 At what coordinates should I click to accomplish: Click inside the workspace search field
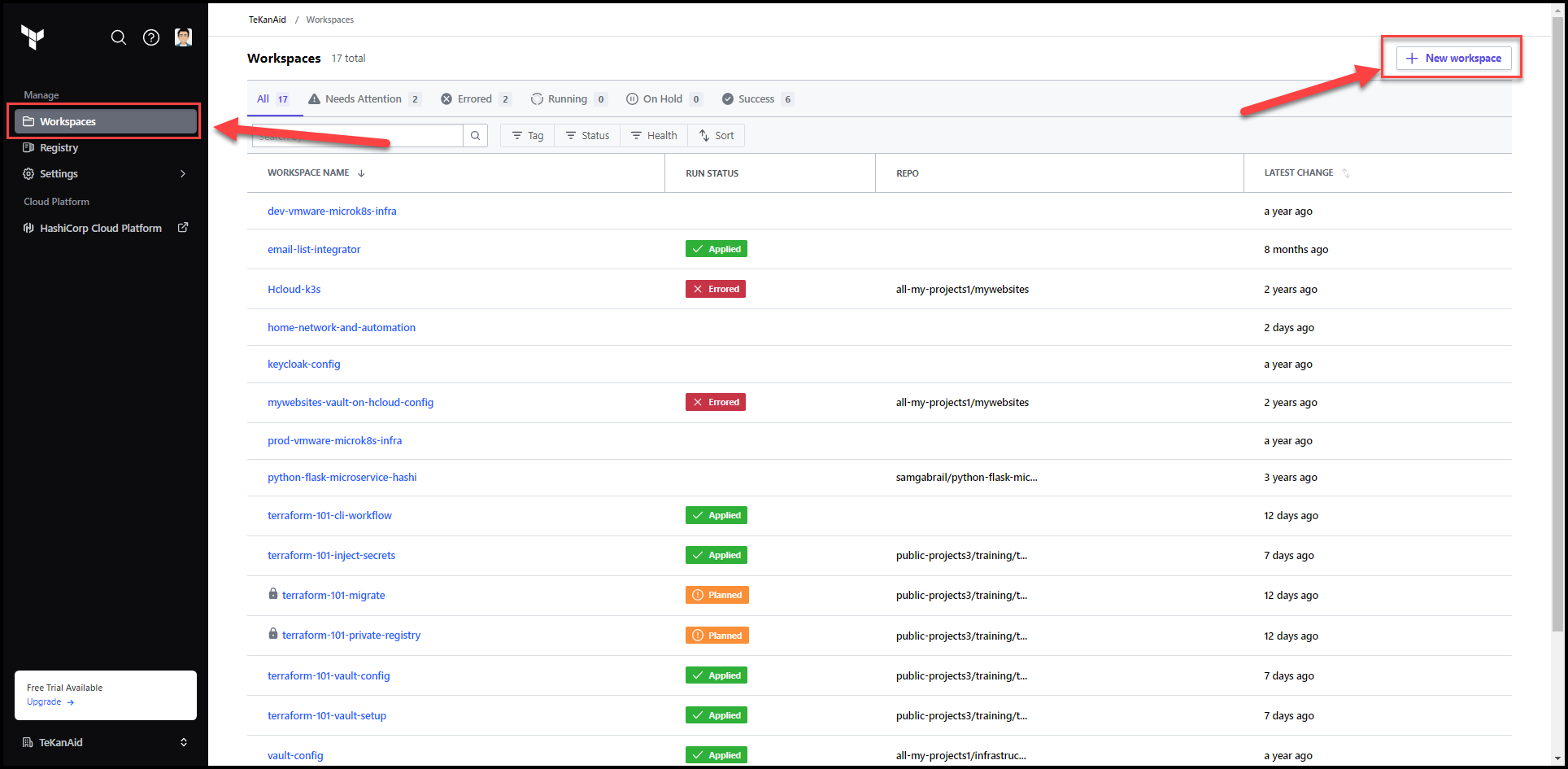pyautogui.click(x=358, y=135)
